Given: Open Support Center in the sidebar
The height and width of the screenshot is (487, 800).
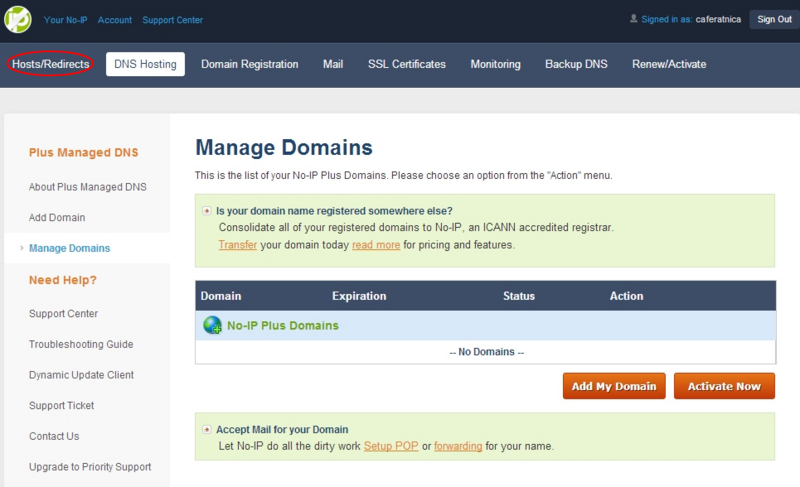Looking at the screenshot, I should click(x=63, y=314).
